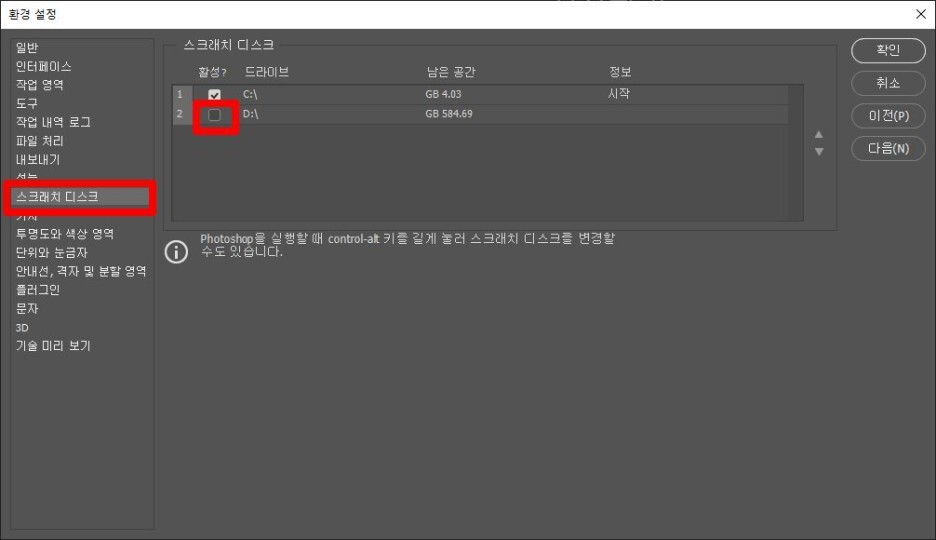This screenshot has width=936, height=540.
Task: Select the D:\ drive name in the list
Action: [250, 114]
